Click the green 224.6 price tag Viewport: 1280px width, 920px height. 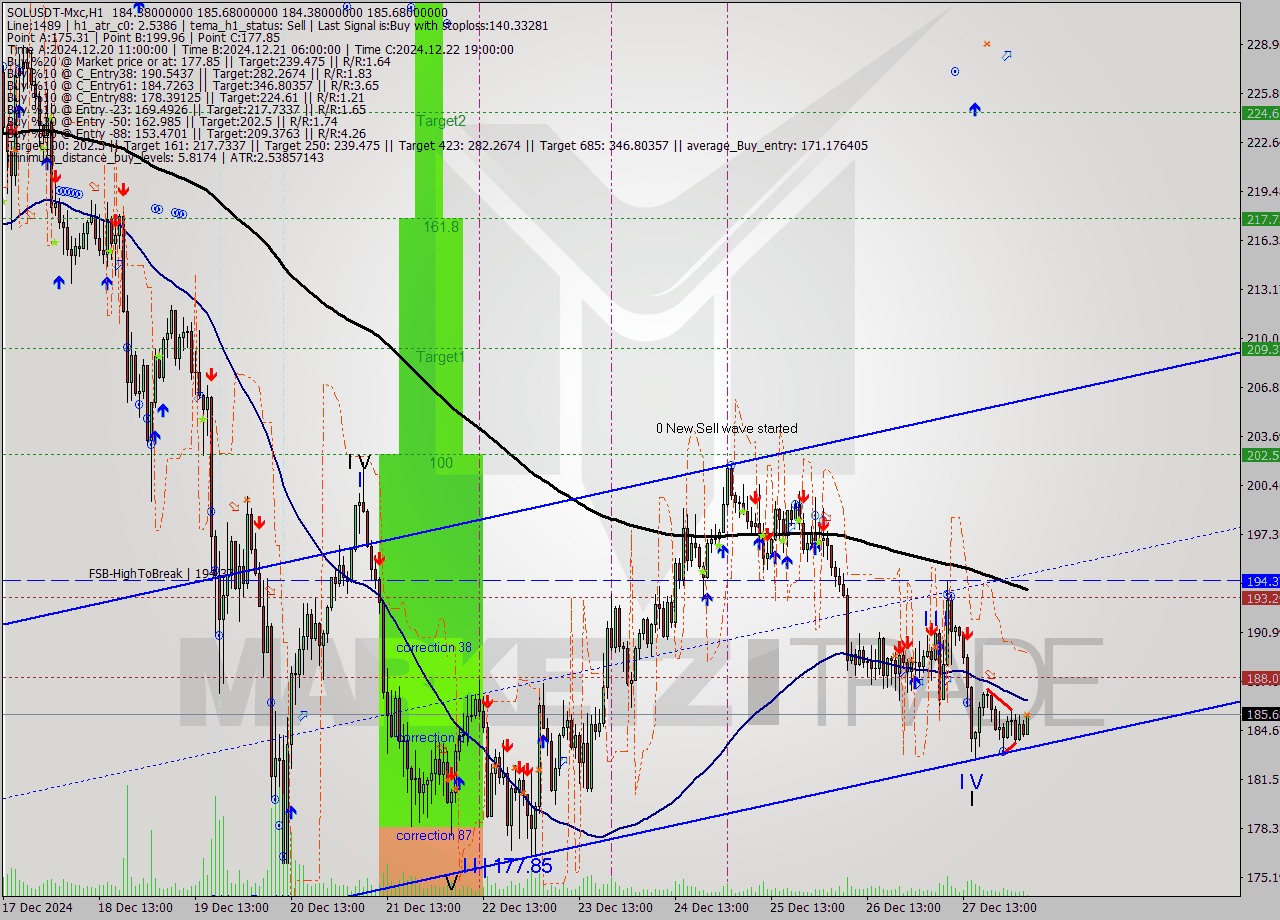(1260, 113)
